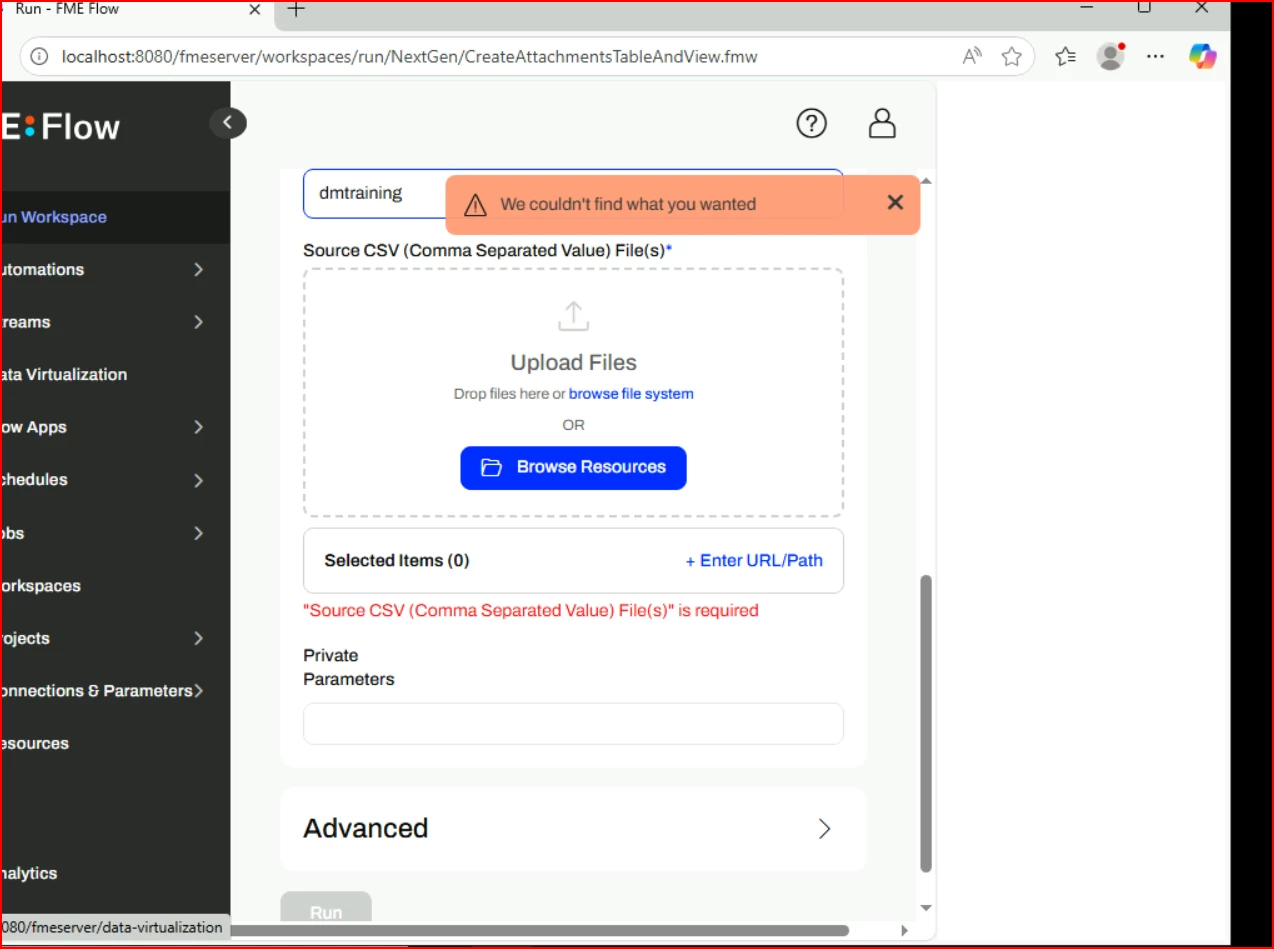Click the site information icon in address bar
The image size is (1274, 949).
[39, 57]
